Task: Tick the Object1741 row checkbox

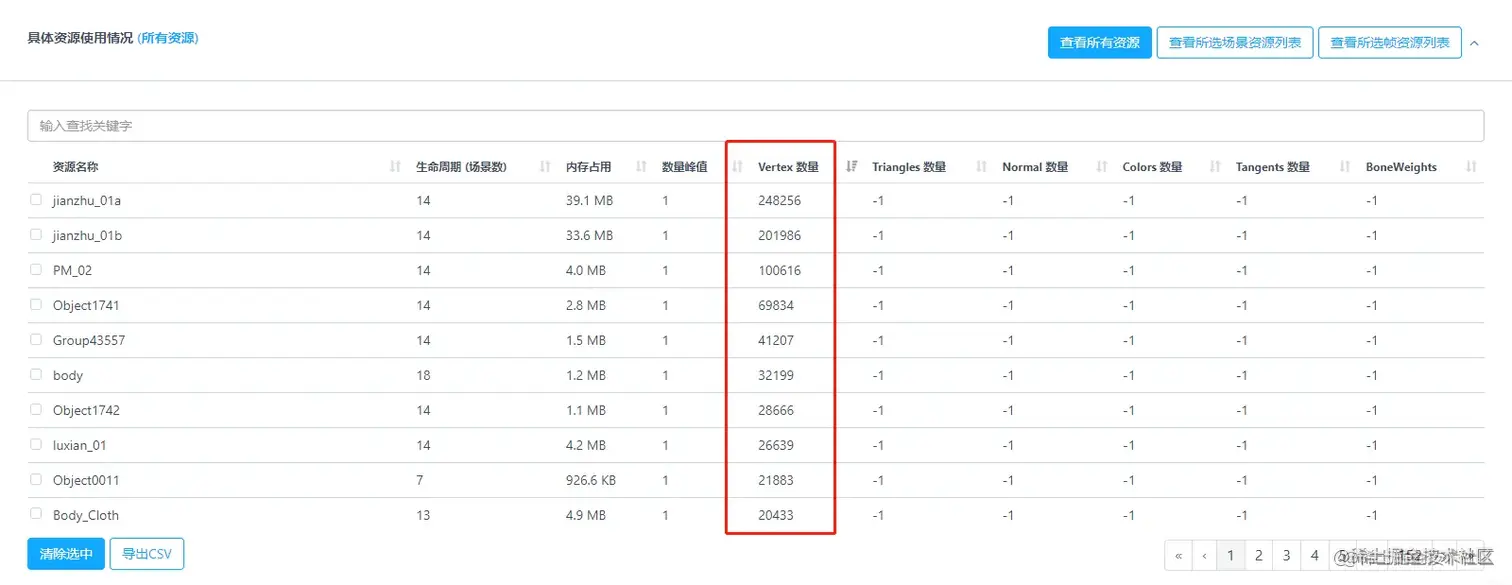Action: (36, 305)
